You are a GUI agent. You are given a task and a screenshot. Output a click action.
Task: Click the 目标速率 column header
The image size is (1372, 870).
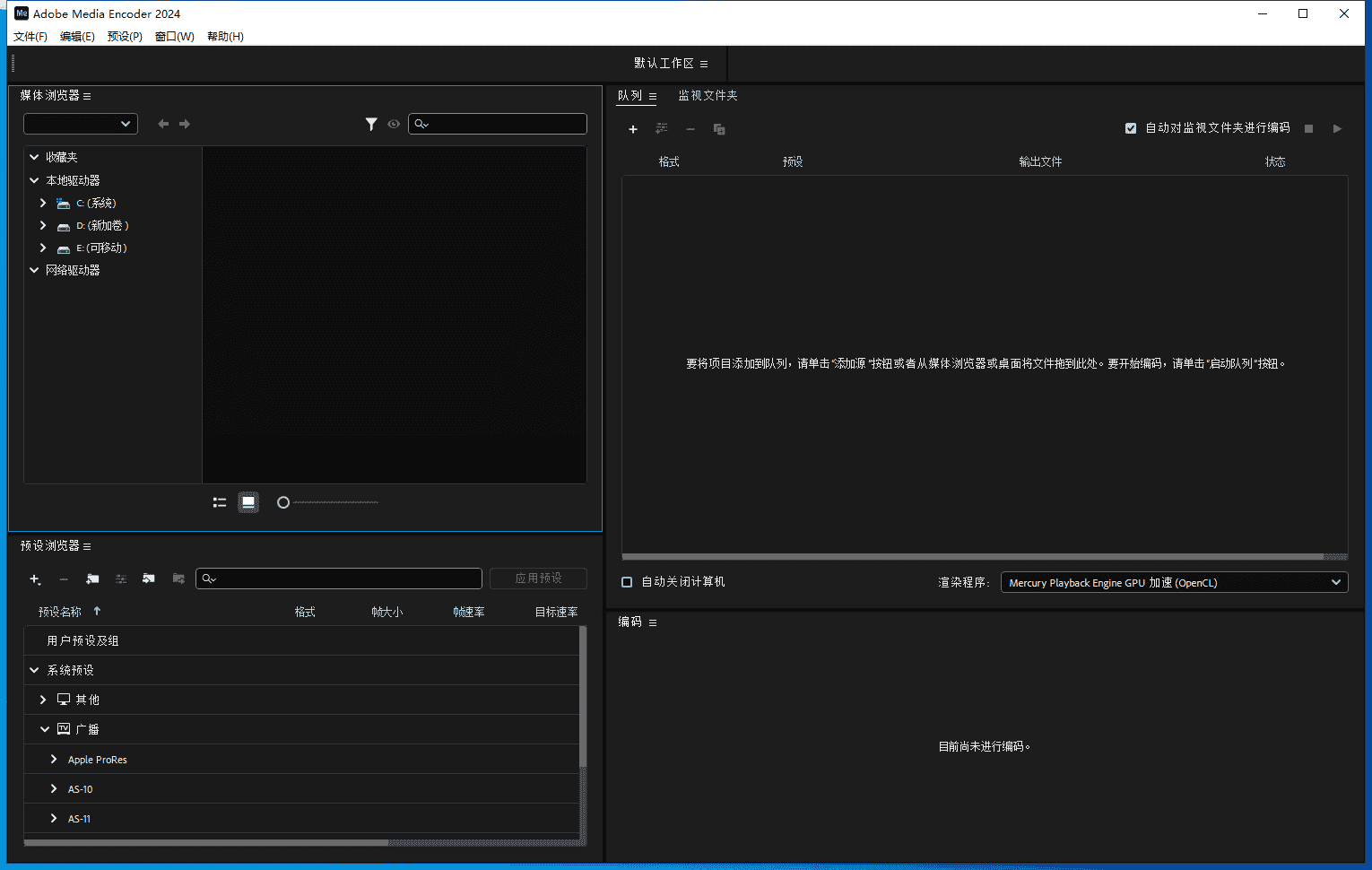point(556,612)
